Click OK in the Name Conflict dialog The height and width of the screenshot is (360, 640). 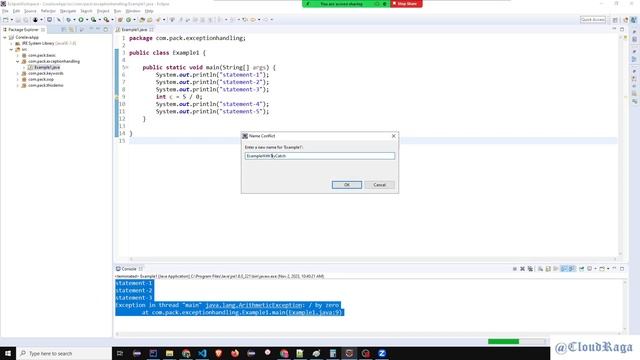(x=347, y=185)
